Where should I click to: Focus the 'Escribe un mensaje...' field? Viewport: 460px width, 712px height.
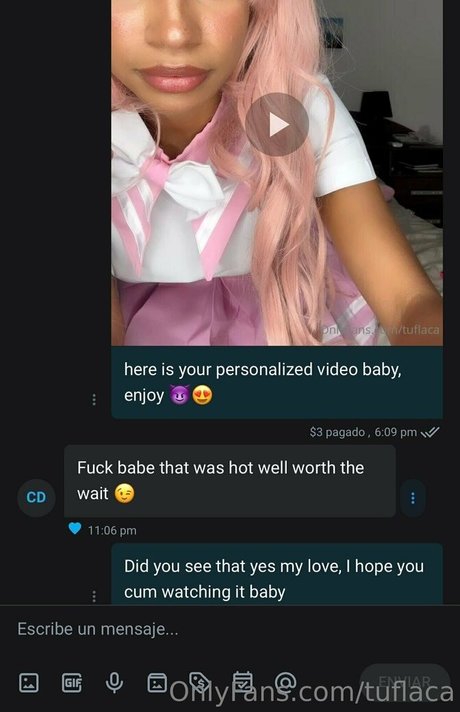[x=230, y=629]
